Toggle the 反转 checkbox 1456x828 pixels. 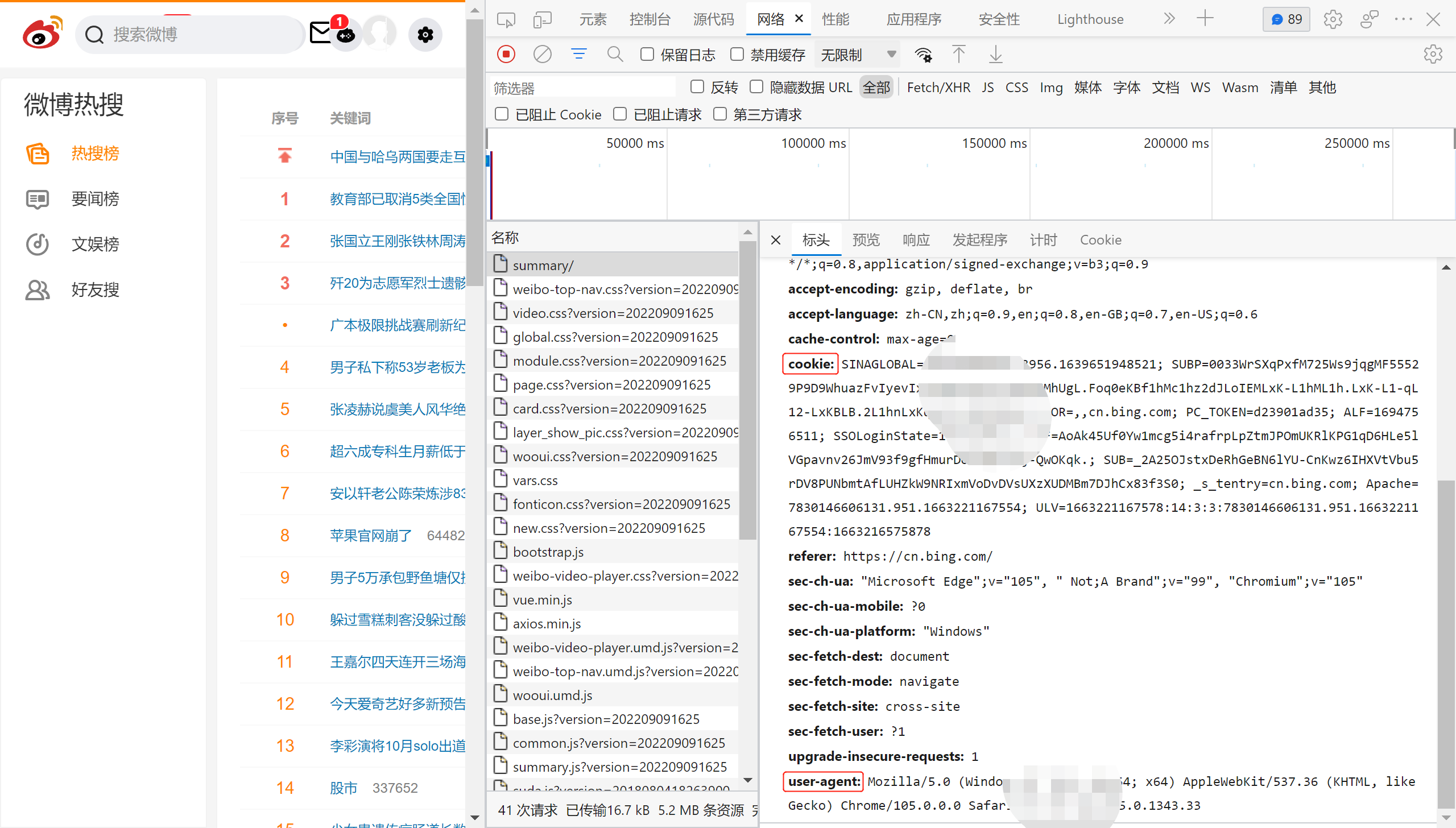pyautogui.click(x=697, y=87)
